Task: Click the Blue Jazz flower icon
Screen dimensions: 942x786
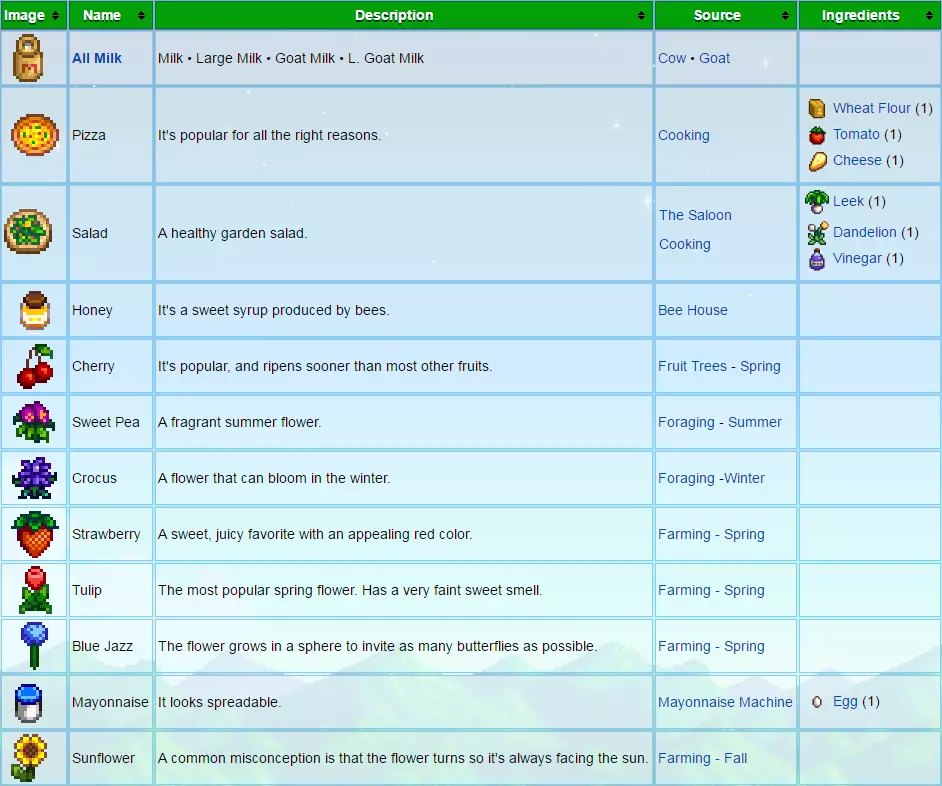Action: pos(34,645)
